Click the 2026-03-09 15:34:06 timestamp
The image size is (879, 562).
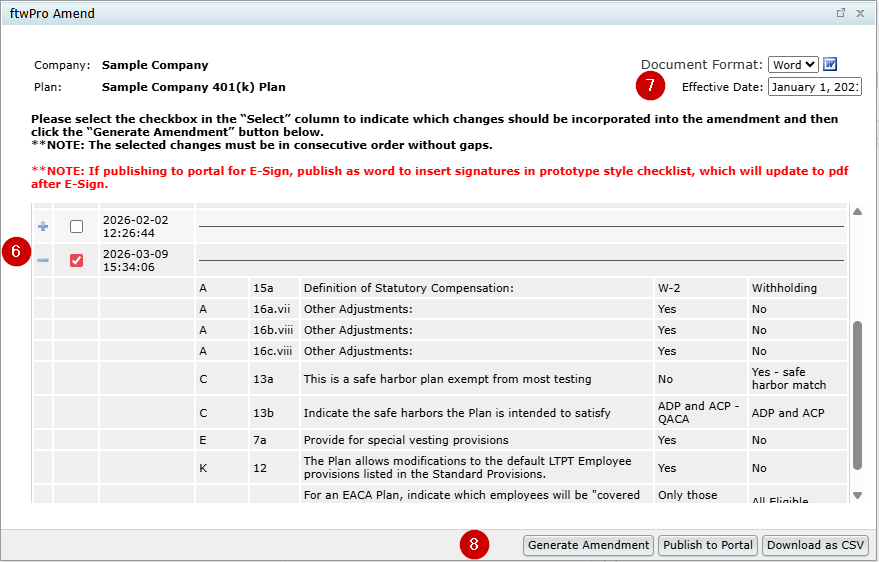click(x=136, y=261)
